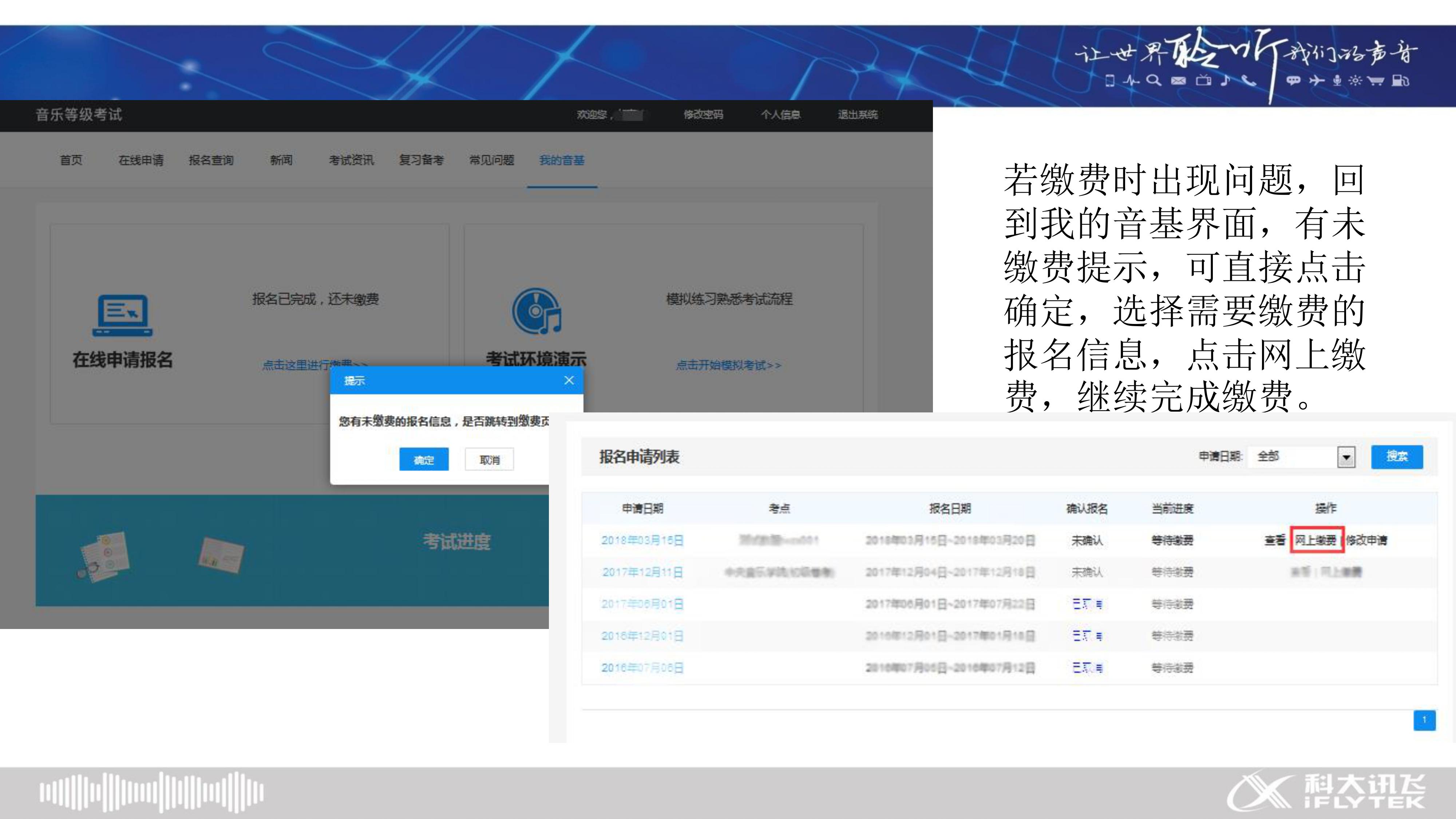Click the exam environment demo disc icon
This screenshot has height=819, width=1456.
536,311
